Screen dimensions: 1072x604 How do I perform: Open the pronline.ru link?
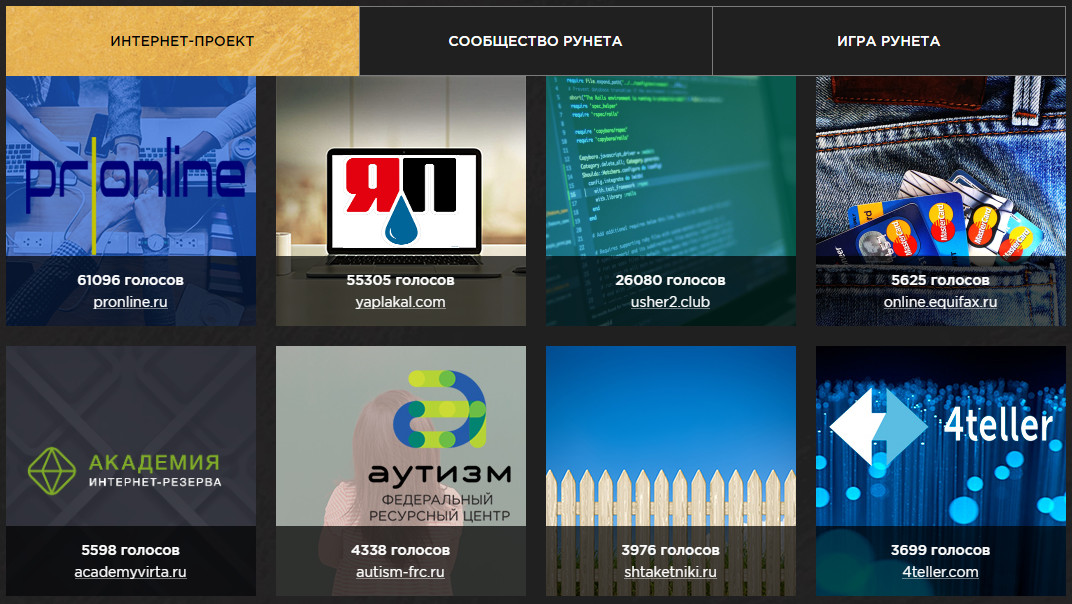coord(131,302)
